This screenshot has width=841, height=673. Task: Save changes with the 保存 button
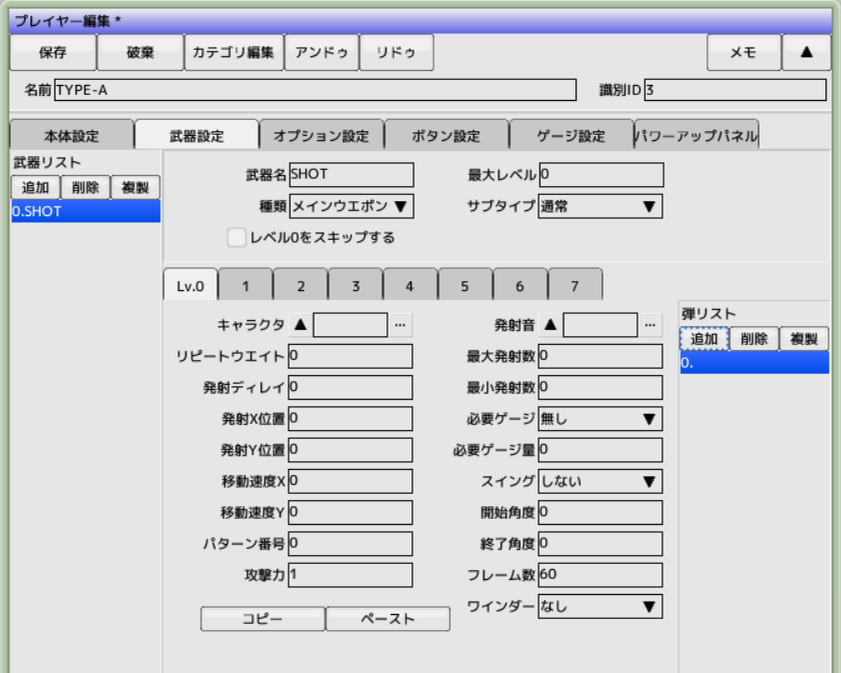pos(52,52)
